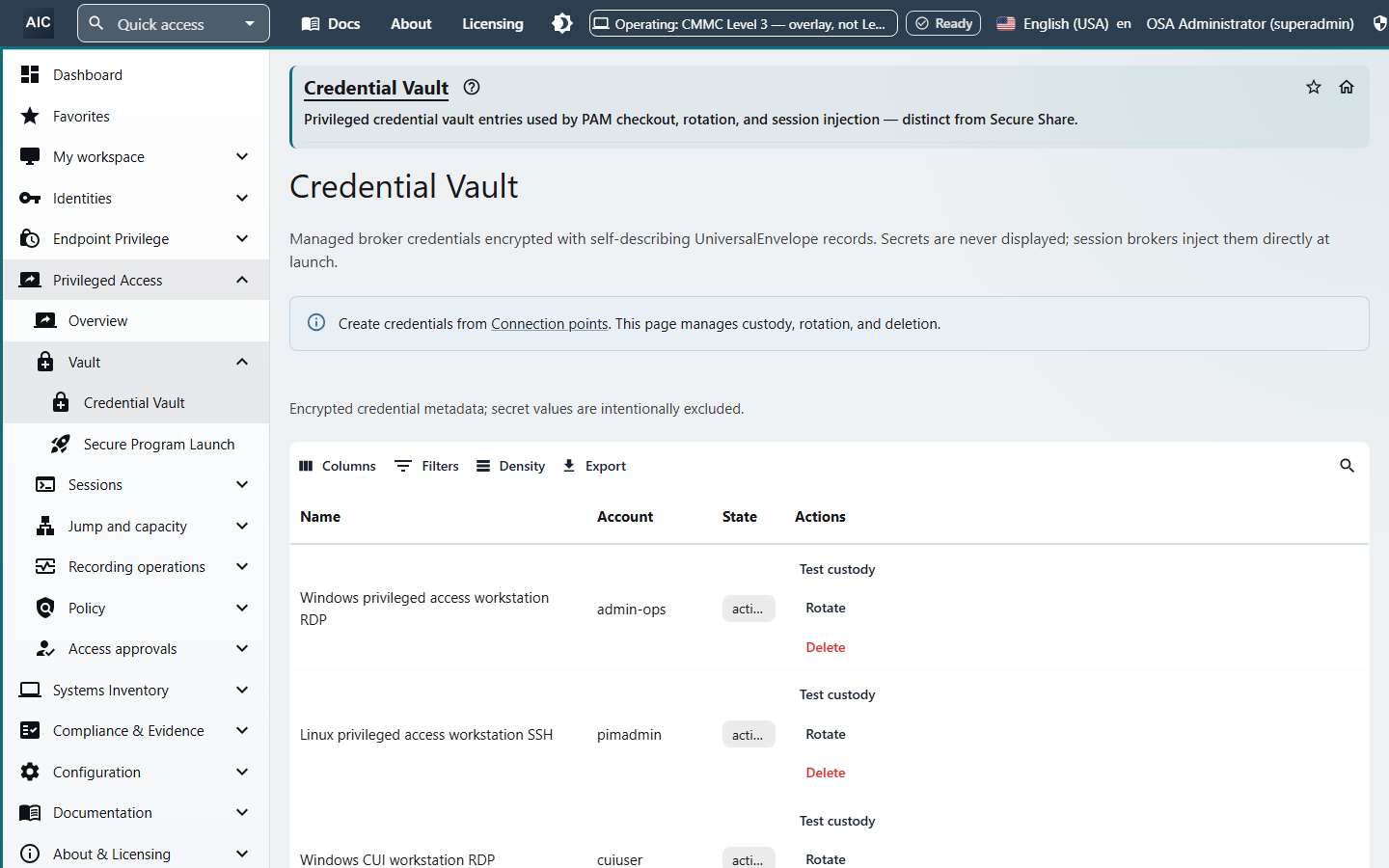
Task: Click the Endpoint Privilege shield-clock icon
Action: point(30,239)
